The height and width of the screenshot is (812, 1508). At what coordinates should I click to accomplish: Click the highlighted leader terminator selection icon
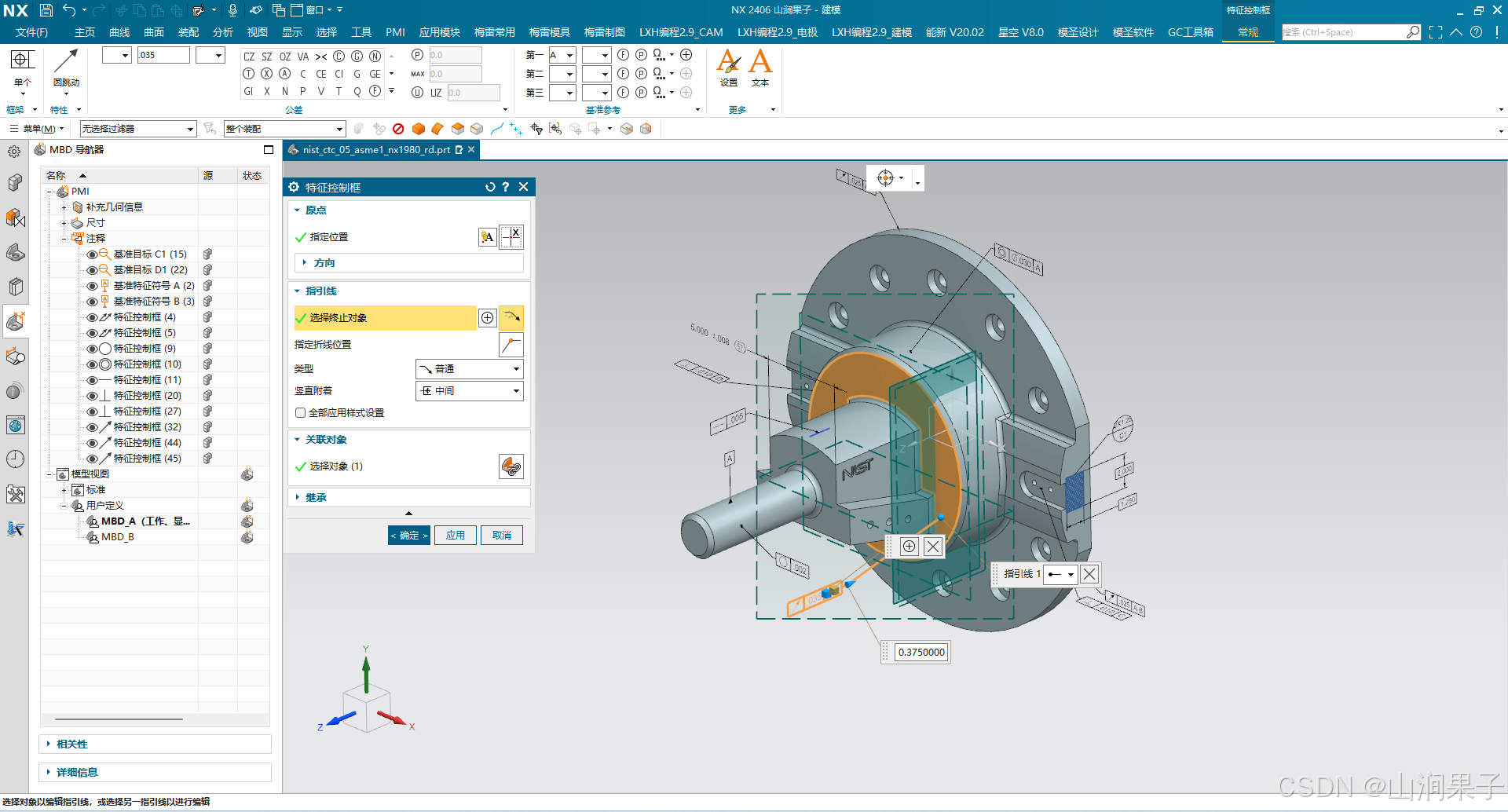[x=511, y=317]
